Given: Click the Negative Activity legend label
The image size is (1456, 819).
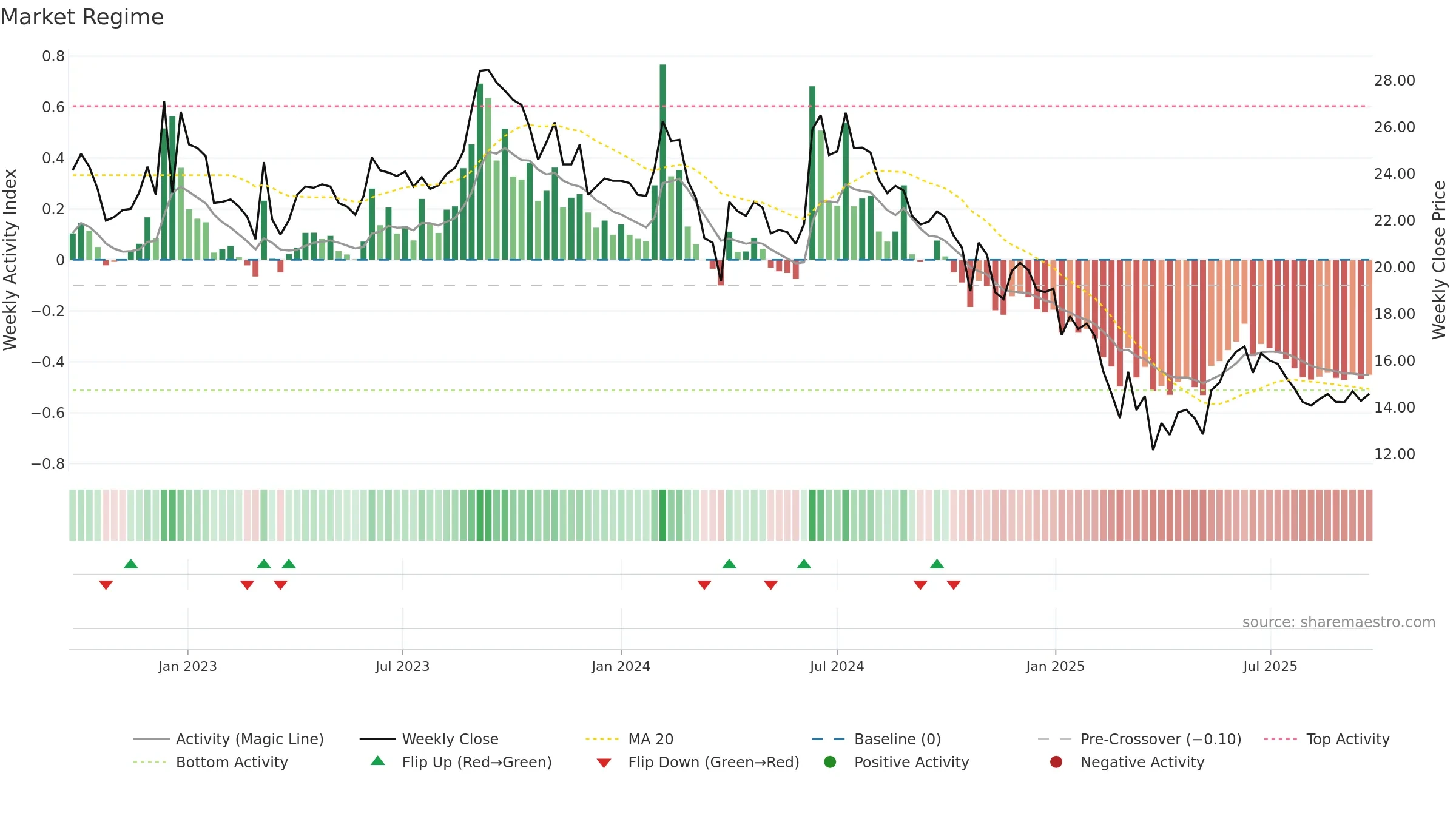Looking at the screenshot, I should [x=1142, y=762].
